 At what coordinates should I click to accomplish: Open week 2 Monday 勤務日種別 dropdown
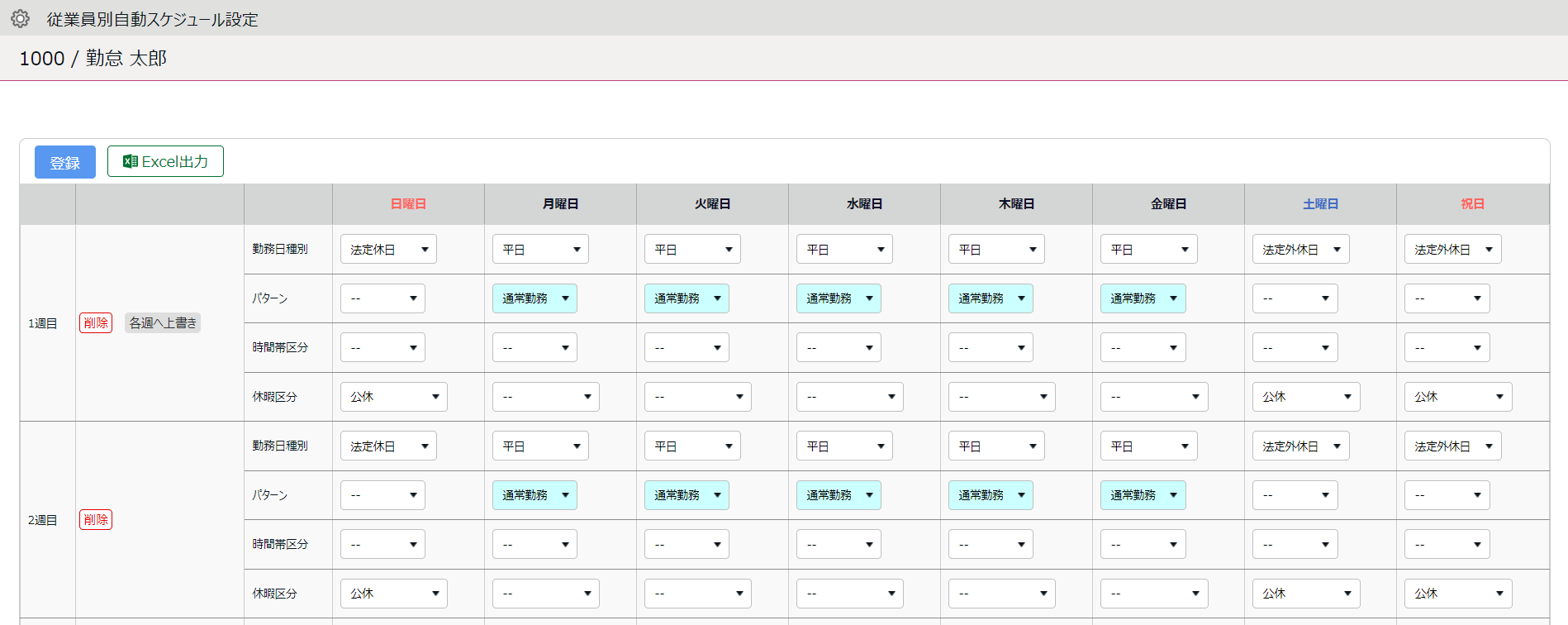(x=540, y=446)
